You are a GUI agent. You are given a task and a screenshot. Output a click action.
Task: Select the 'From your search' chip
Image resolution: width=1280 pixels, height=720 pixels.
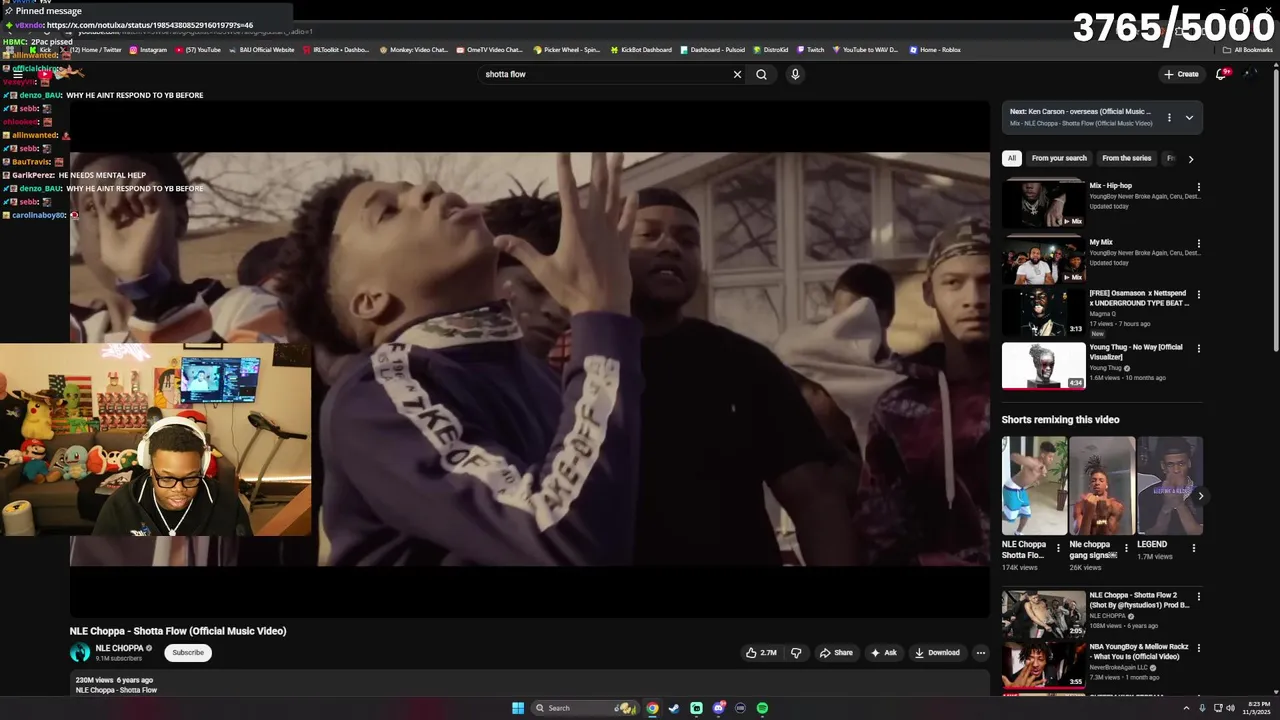pyautogui.click(x=1059, y=158)
